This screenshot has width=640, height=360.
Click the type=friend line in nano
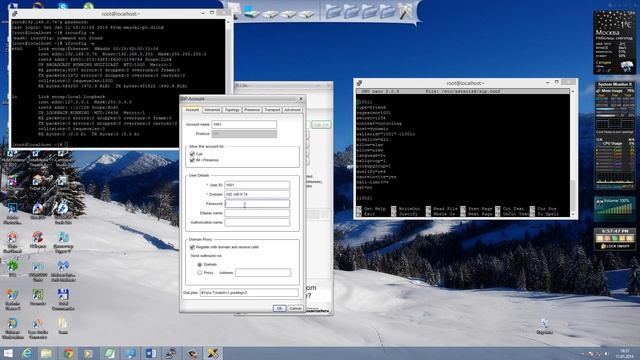[x=371, y=107]
